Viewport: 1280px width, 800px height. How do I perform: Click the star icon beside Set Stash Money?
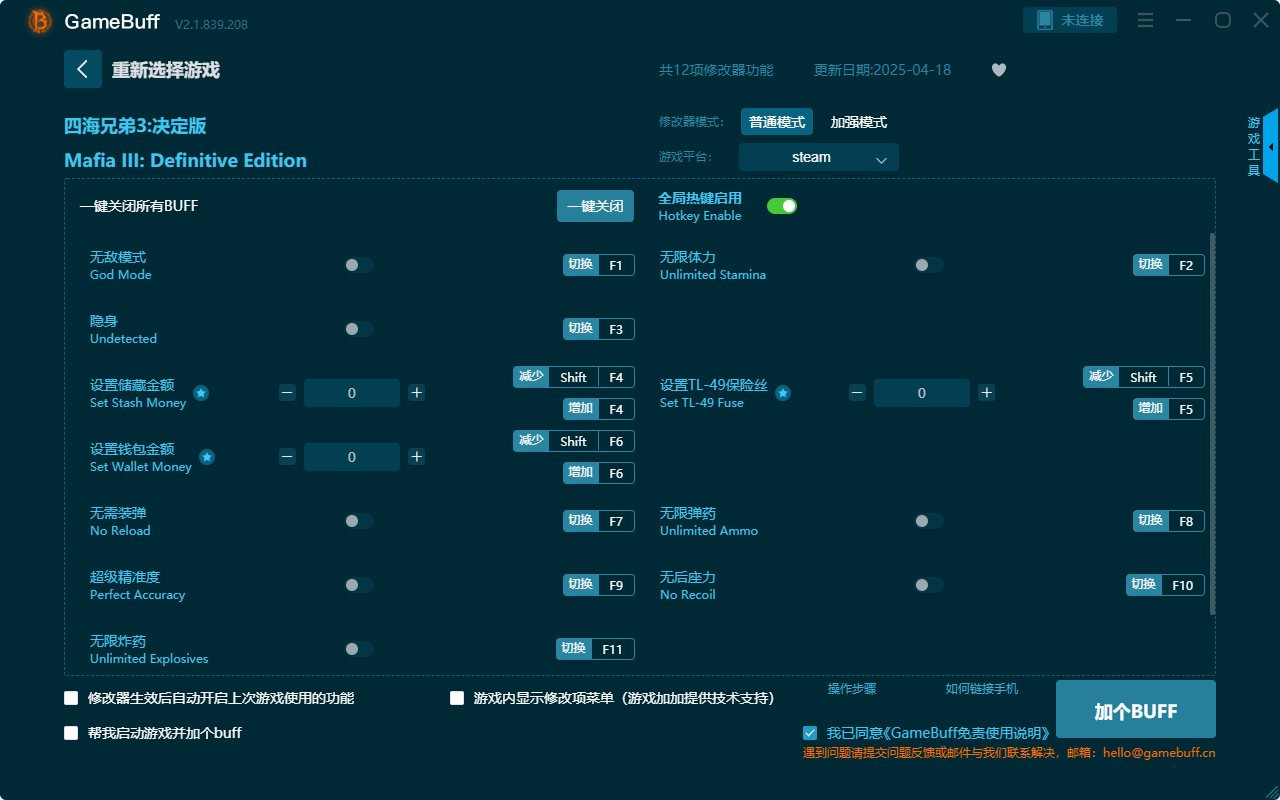(x=200, y=394)
